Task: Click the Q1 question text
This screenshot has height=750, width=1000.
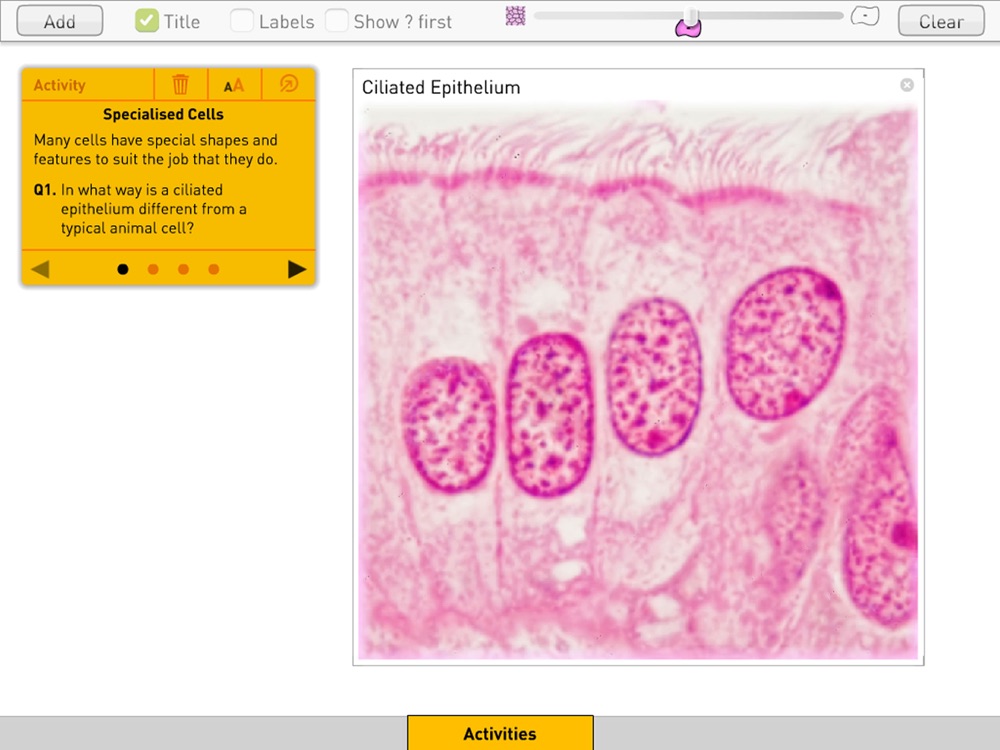Action: tap(153, 209)
